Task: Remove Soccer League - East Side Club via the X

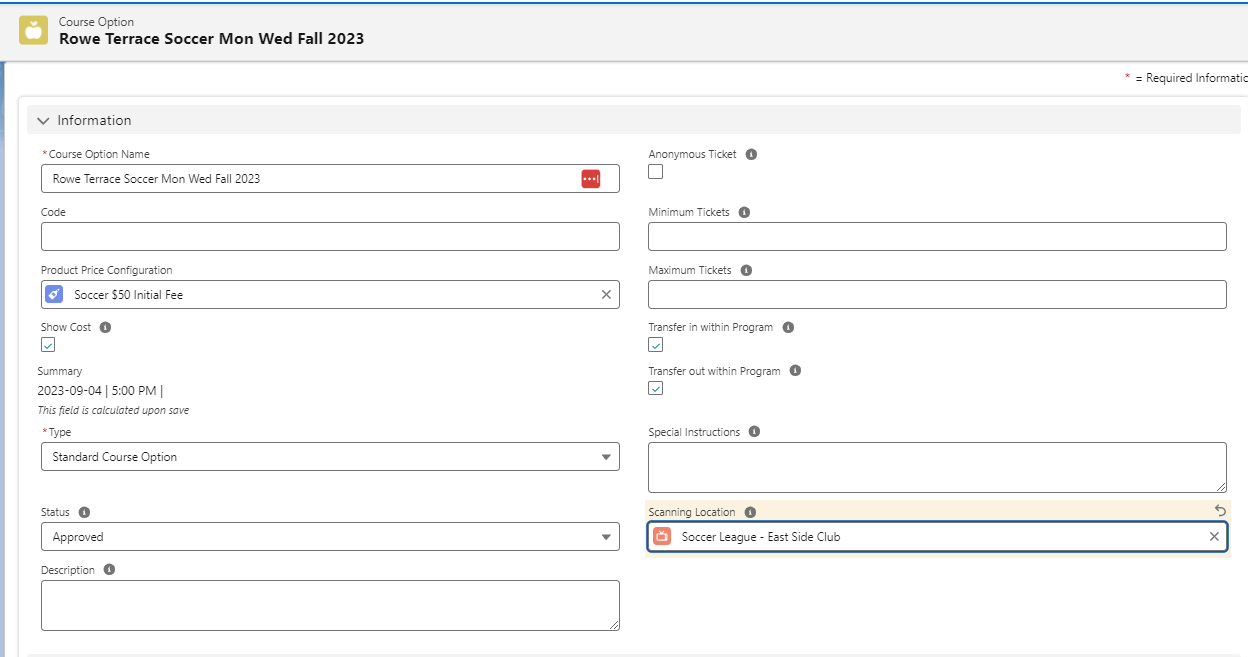Action: coord(1213,536)
